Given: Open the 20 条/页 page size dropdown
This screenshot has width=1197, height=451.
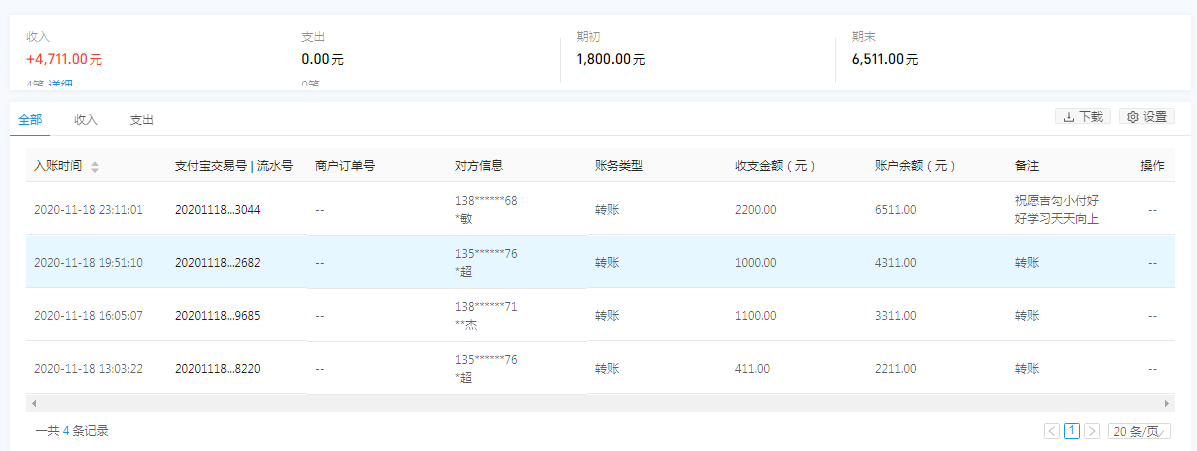Looking at the screenshot, I should pos(1139,431).
